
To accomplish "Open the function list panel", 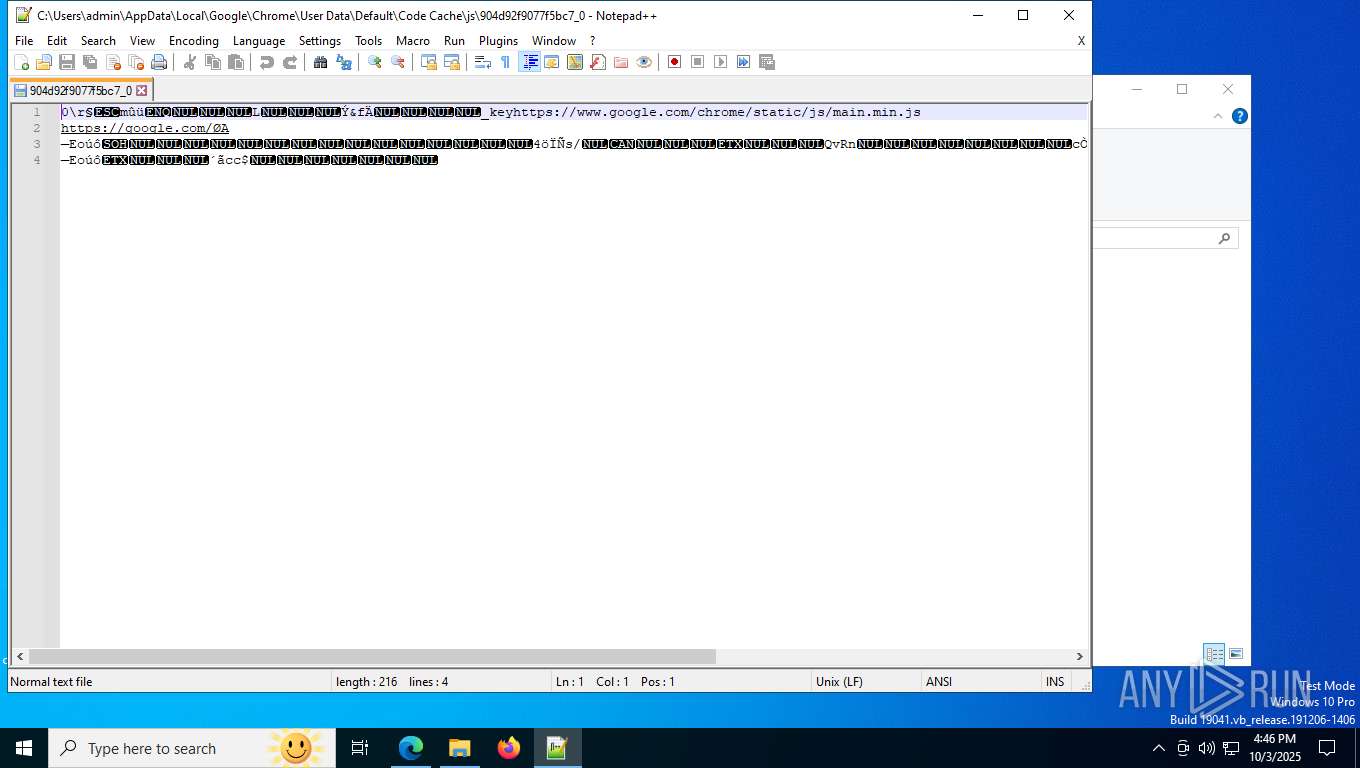I will tap(598, 62).
